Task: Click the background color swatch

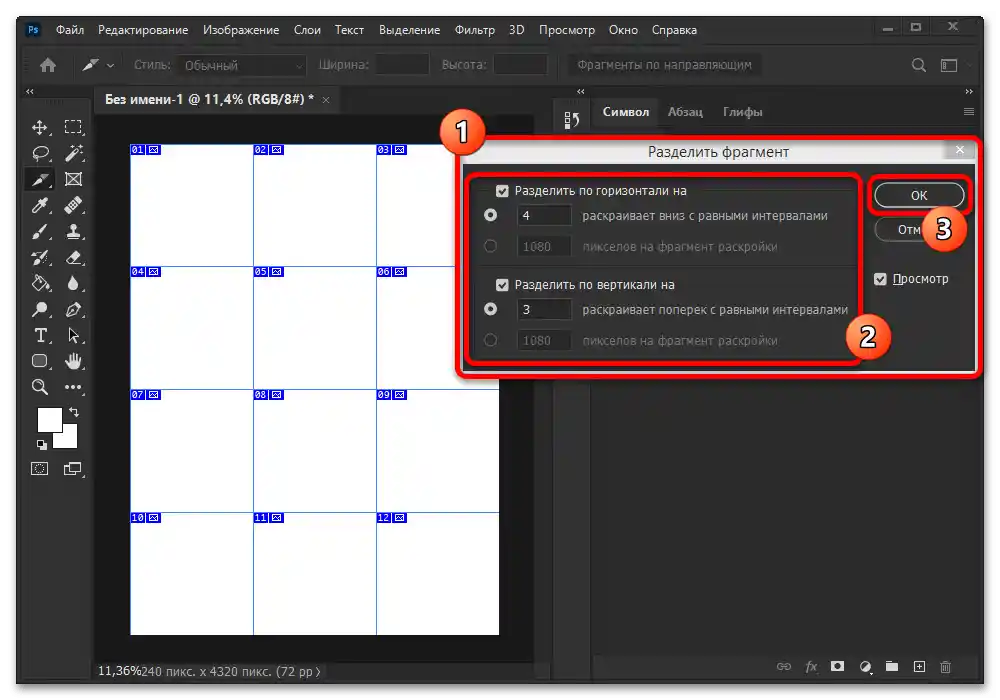Action: point(68,439)
